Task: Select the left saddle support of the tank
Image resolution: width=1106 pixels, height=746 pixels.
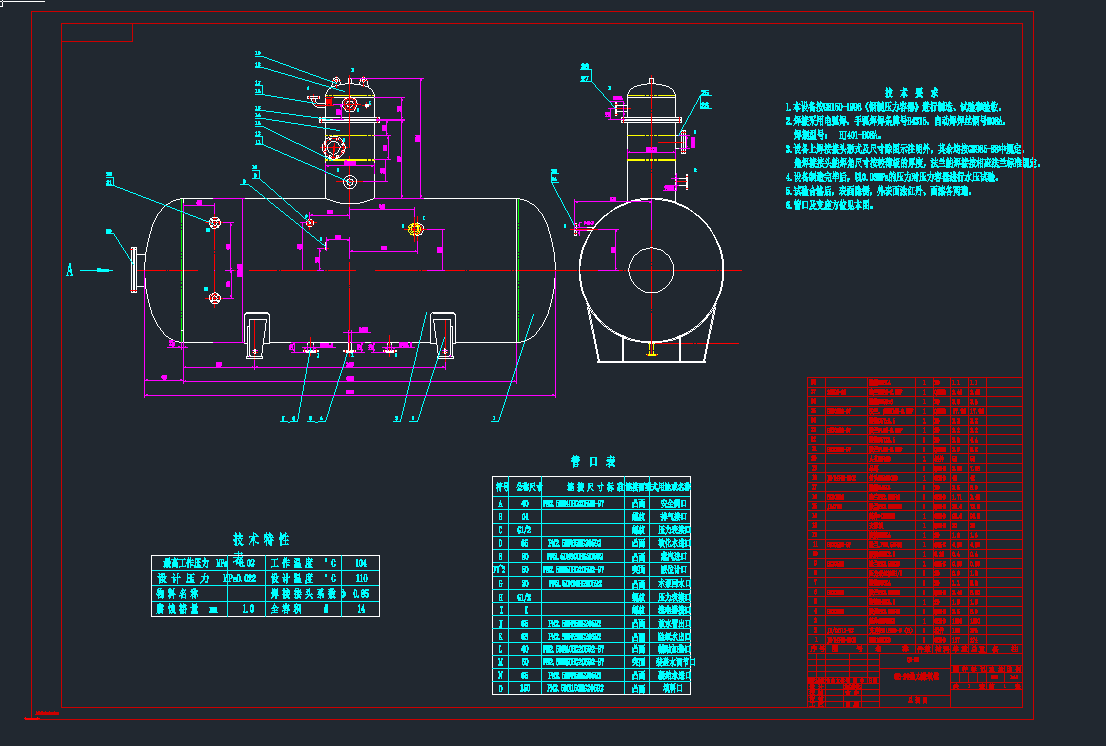Action: coord(258,334)
